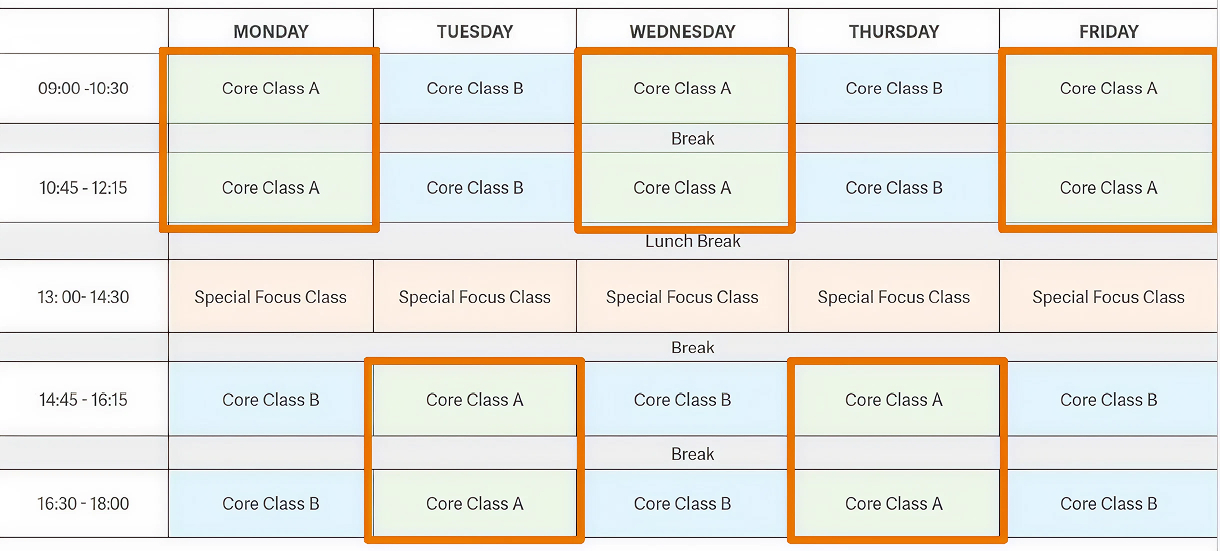Click Tuesday 10:45 Core Class B cell

coord(475,188)
